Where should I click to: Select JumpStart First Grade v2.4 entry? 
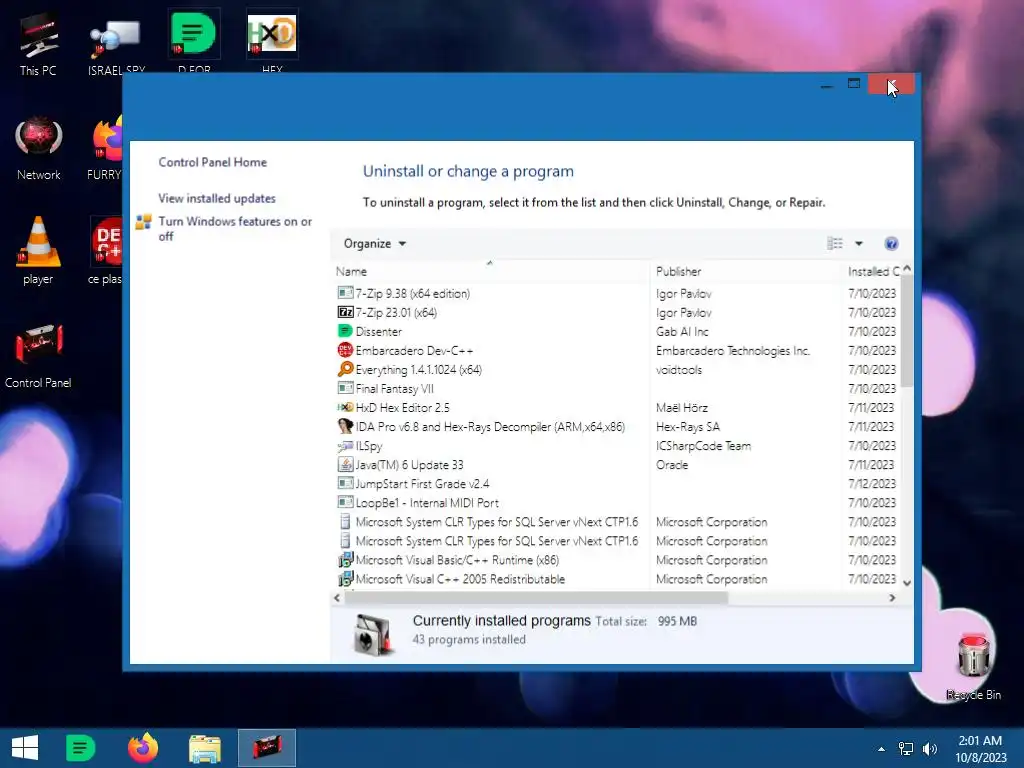[x=617, y=484]
